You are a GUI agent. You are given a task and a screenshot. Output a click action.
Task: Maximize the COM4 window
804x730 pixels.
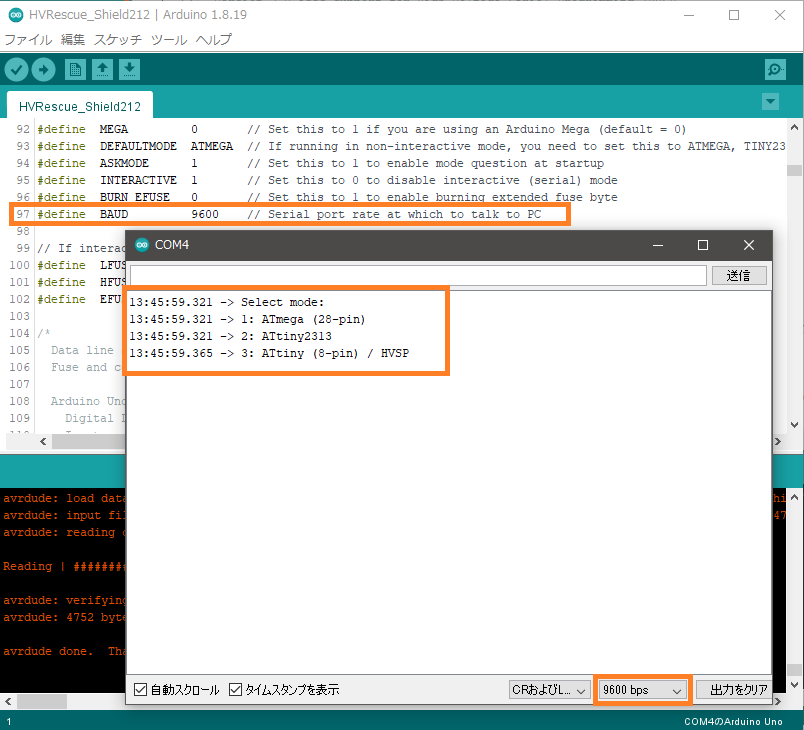[703, 245]
